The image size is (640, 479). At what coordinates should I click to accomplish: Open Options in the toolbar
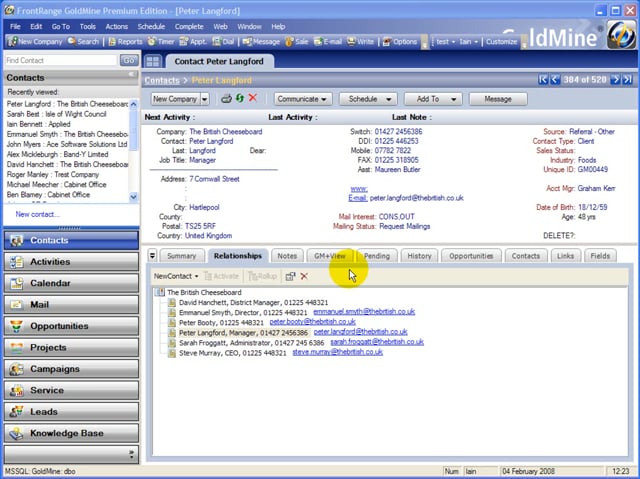[x=400, y=42]
